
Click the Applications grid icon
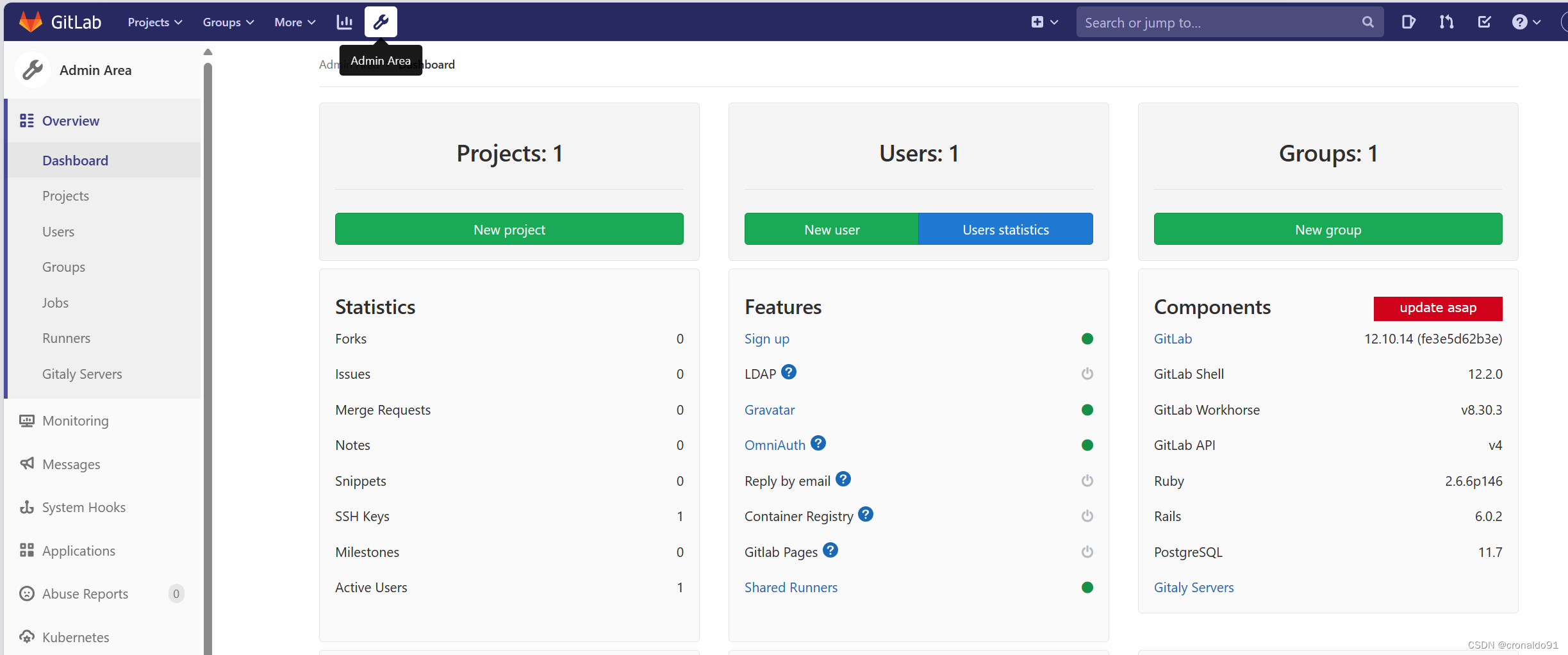click(x=26, y=550)
